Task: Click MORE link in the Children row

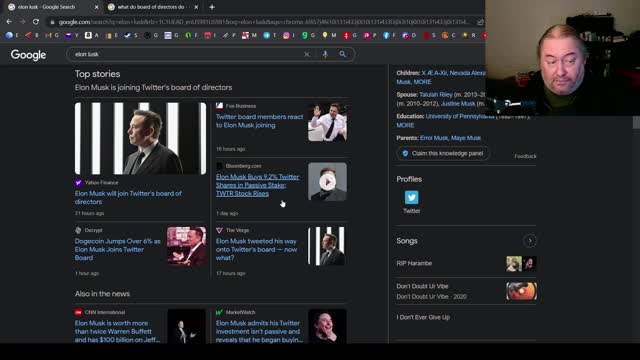Action: tap(422, 82)
